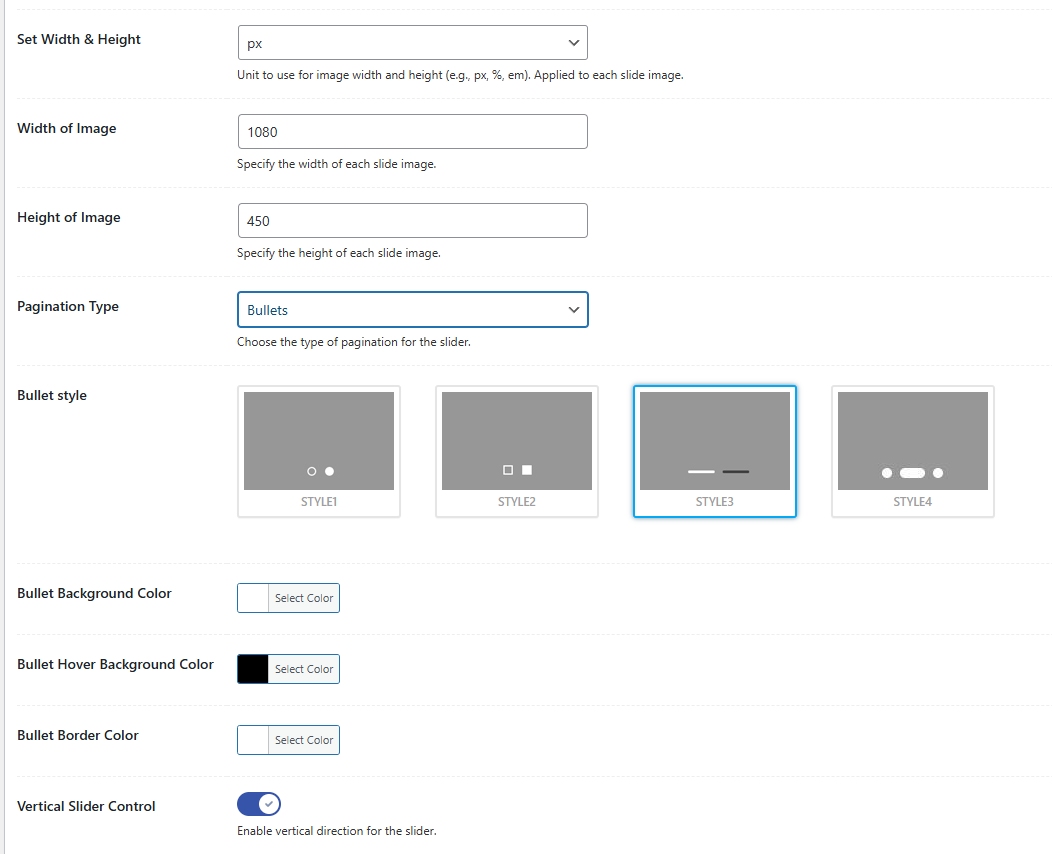The height and width of the screenshot is (854, 1052).
Task: Choose the STYLE2 square bullet style
Action: click(516, 451)
